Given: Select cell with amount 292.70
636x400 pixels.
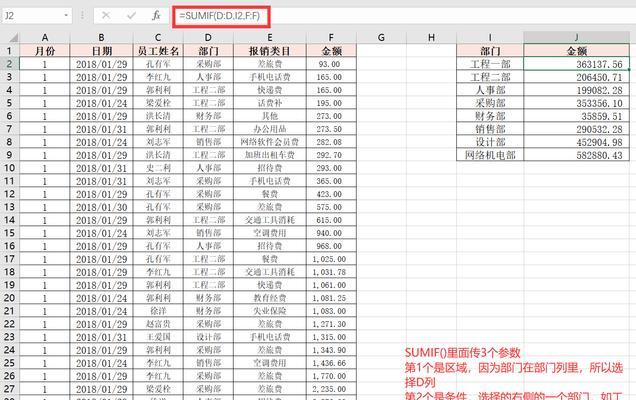Looking at the screenshot, I should click(331, 155).
